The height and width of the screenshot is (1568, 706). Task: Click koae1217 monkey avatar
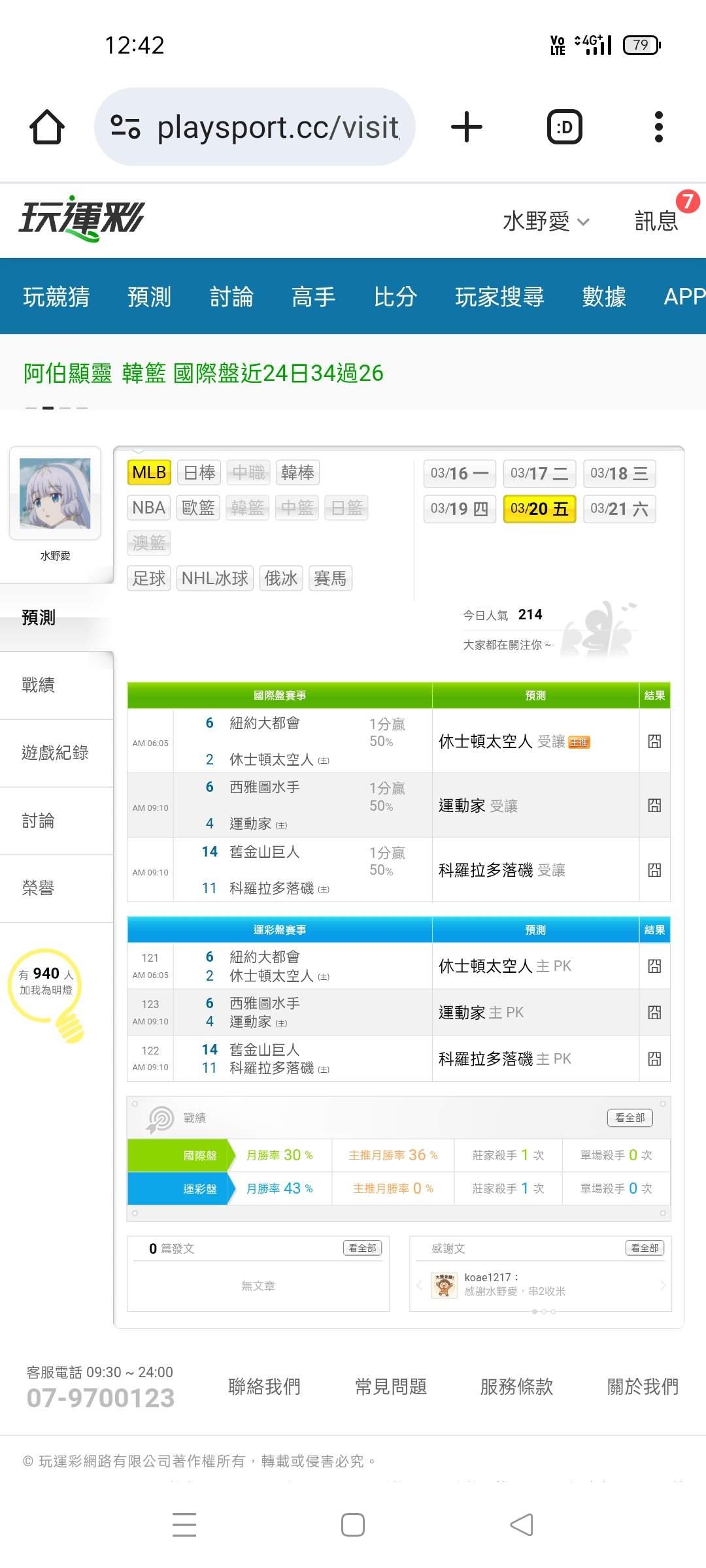445,1285
